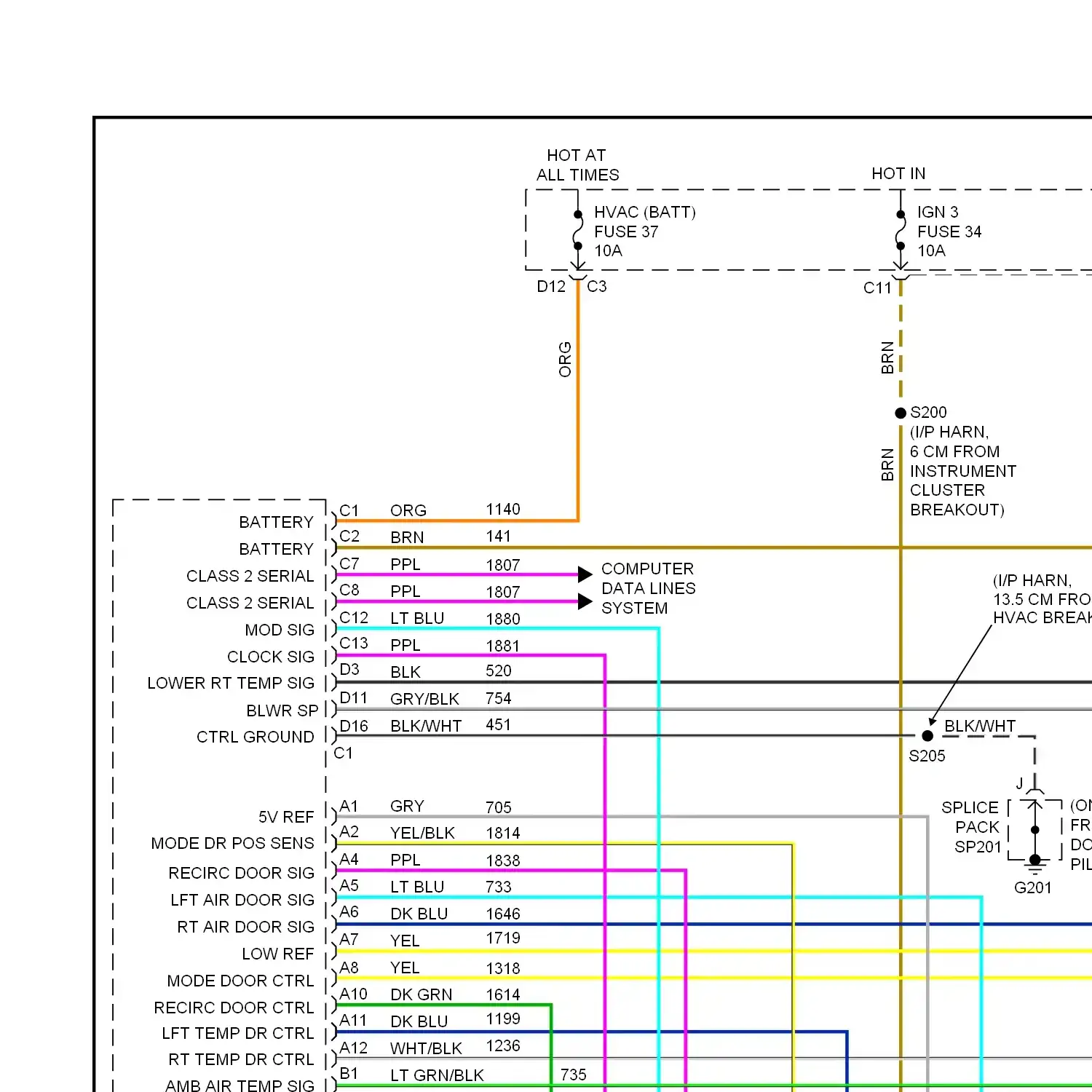Click the arrowhead on pin C7 line
The image size is (1092, 1092).
coord(585,574)
